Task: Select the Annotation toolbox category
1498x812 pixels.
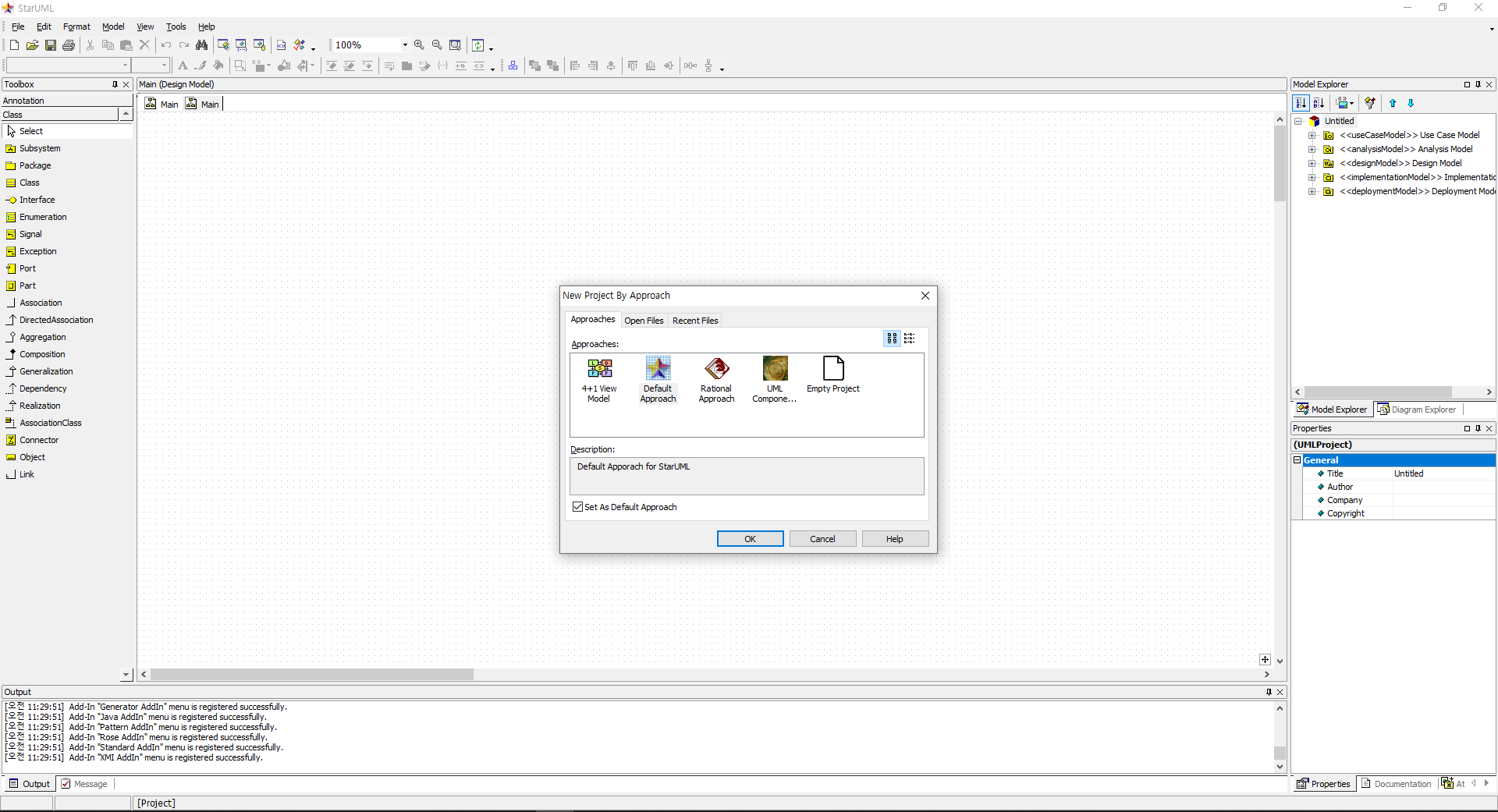Action: click(x=67, y=101)
